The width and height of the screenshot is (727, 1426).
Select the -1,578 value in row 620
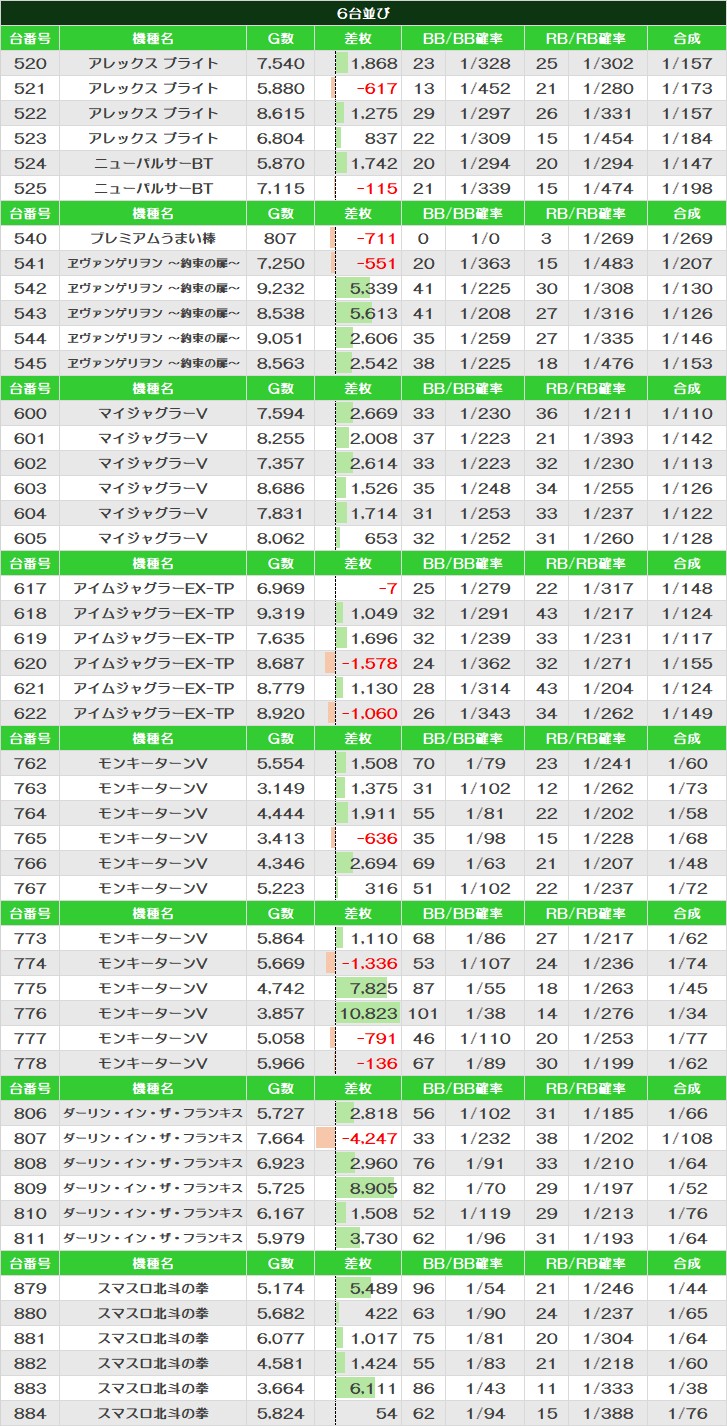(370, 663)
